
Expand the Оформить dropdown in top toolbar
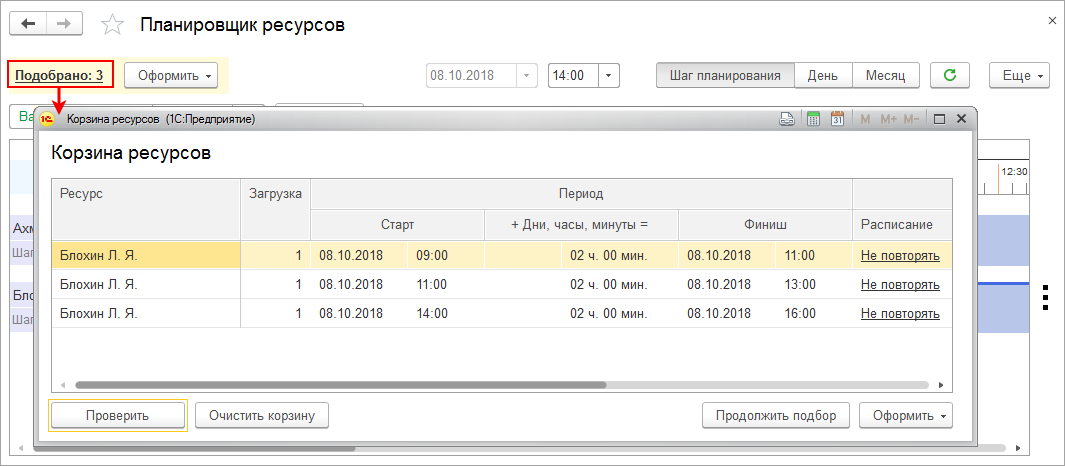[176, 75]
